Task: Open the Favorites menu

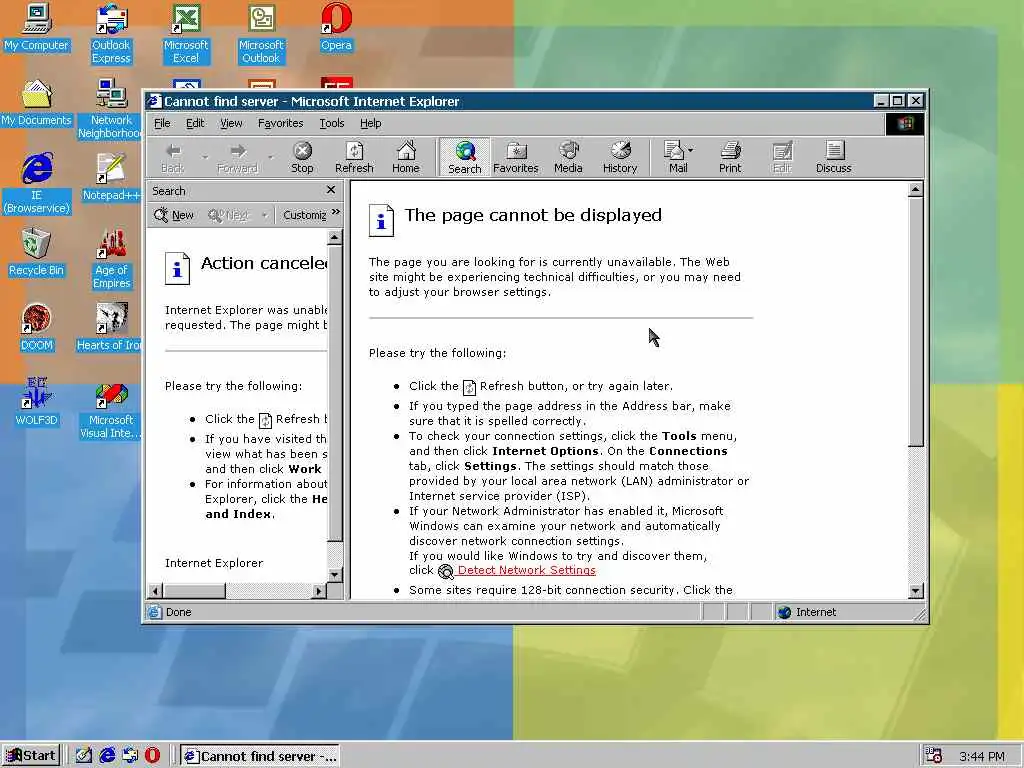Action: pyautogui.click(x=281, y=123)
